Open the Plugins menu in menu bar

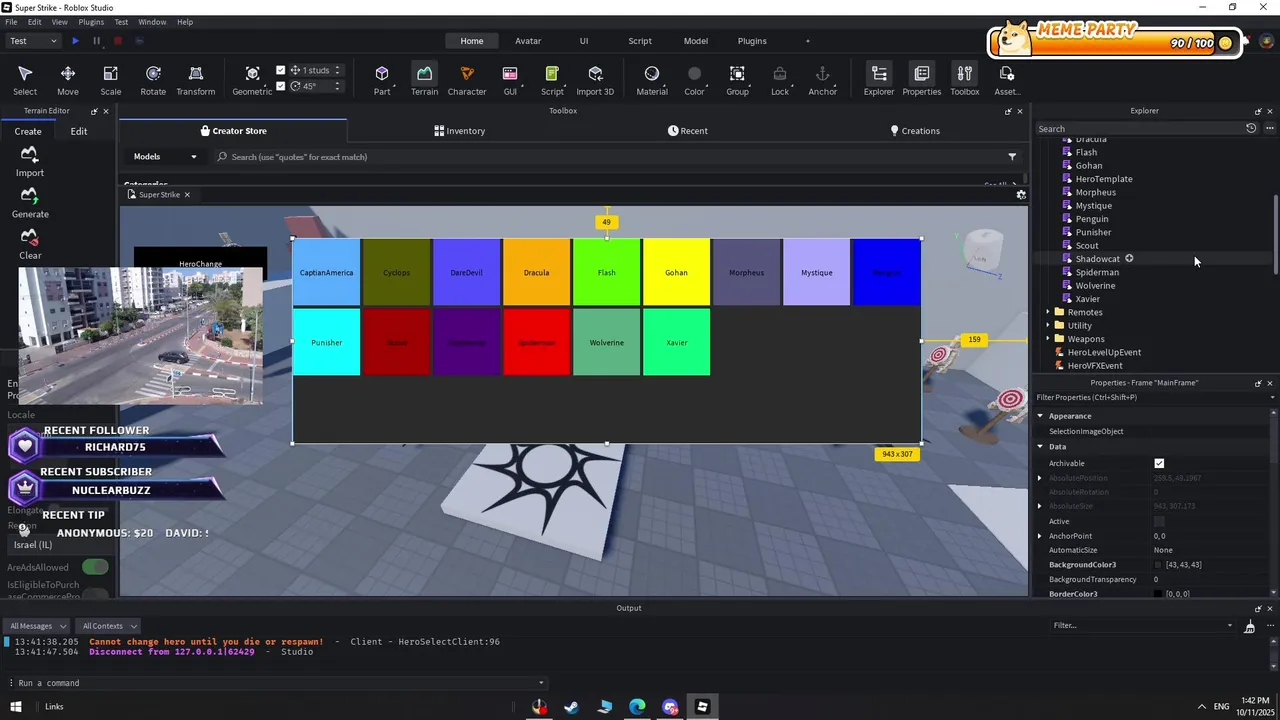click(91, 22)
